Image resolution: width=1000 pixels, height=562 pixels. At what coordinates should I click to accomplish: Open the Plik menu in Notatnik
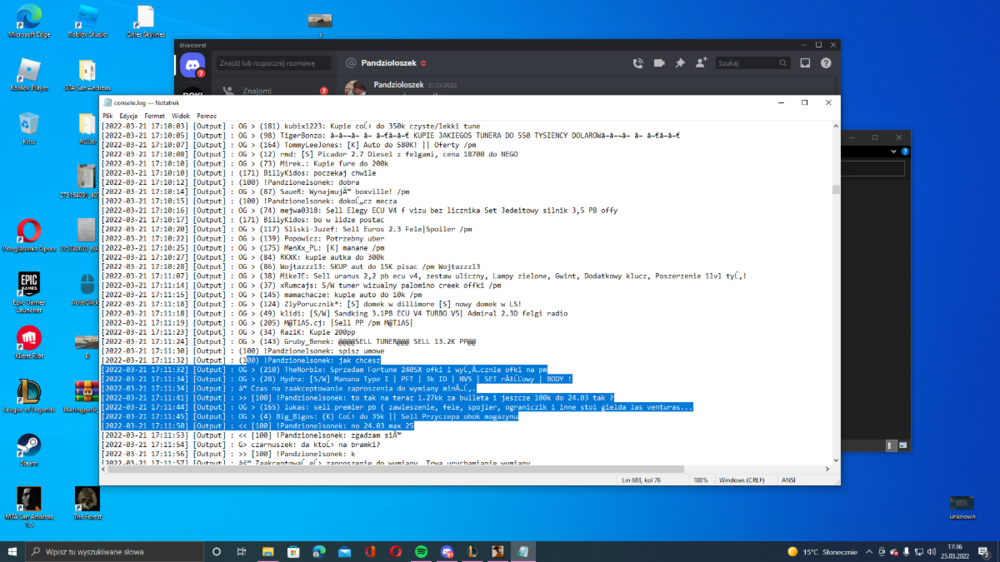point(107,116)
